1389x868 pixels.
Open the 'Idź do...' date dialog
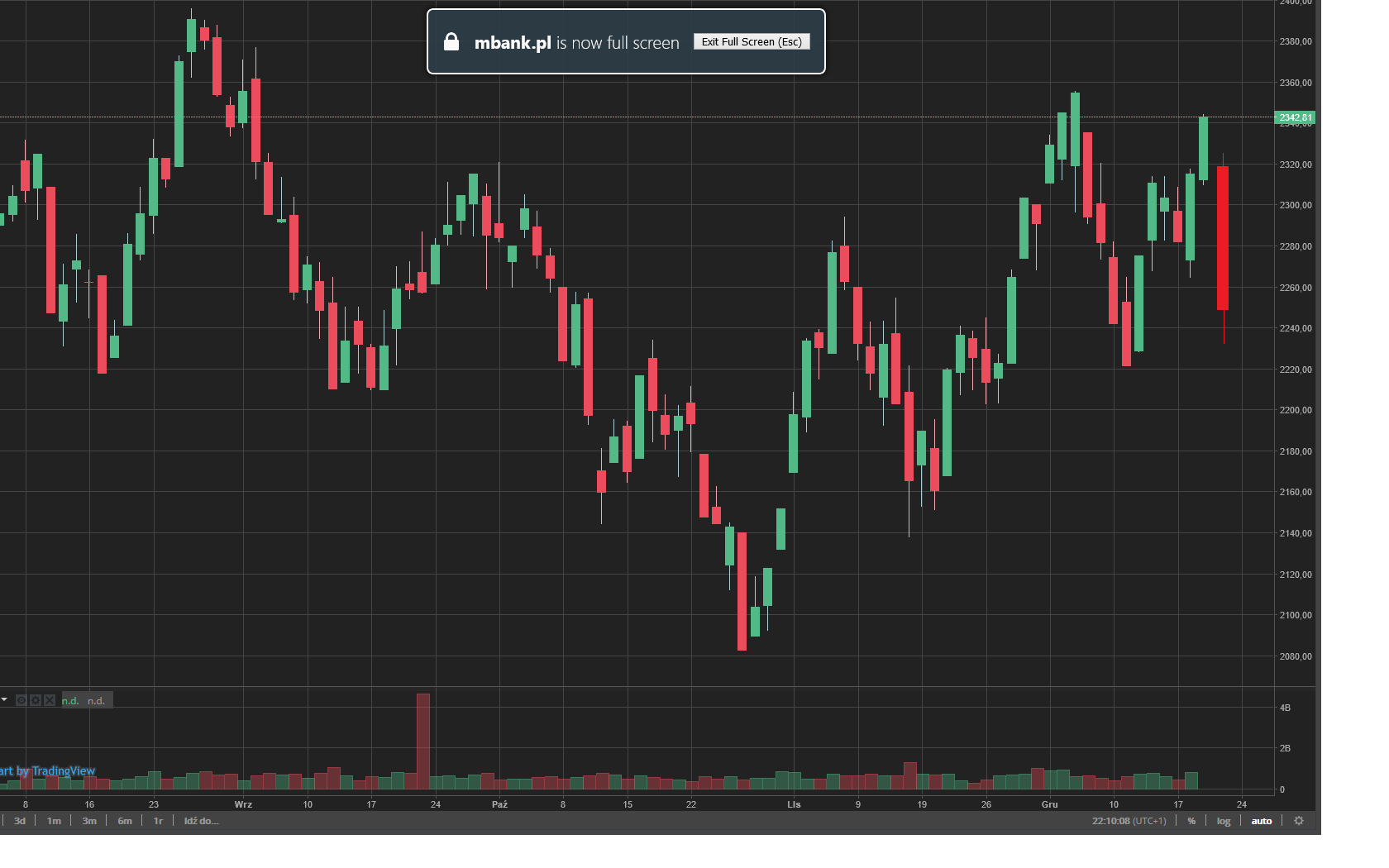[x=201, y=821]
